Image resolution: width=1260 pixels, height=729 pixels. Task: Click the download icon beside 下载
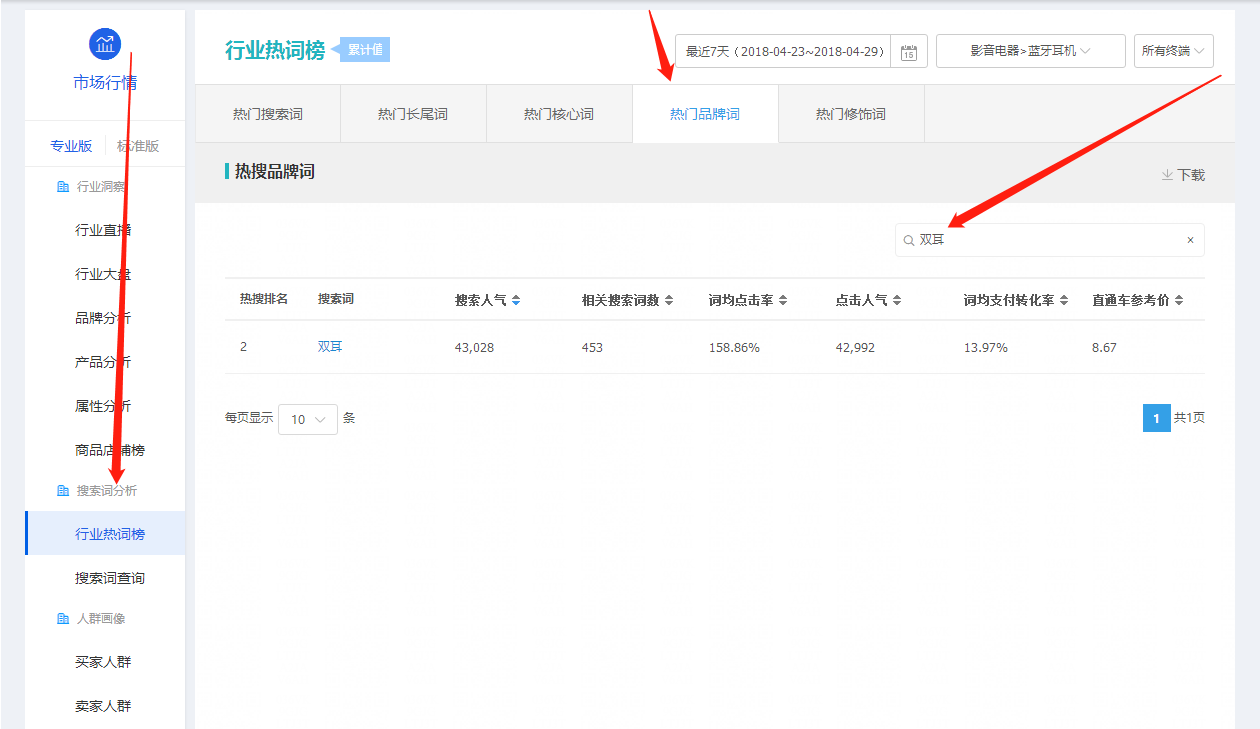(1166, 175)
